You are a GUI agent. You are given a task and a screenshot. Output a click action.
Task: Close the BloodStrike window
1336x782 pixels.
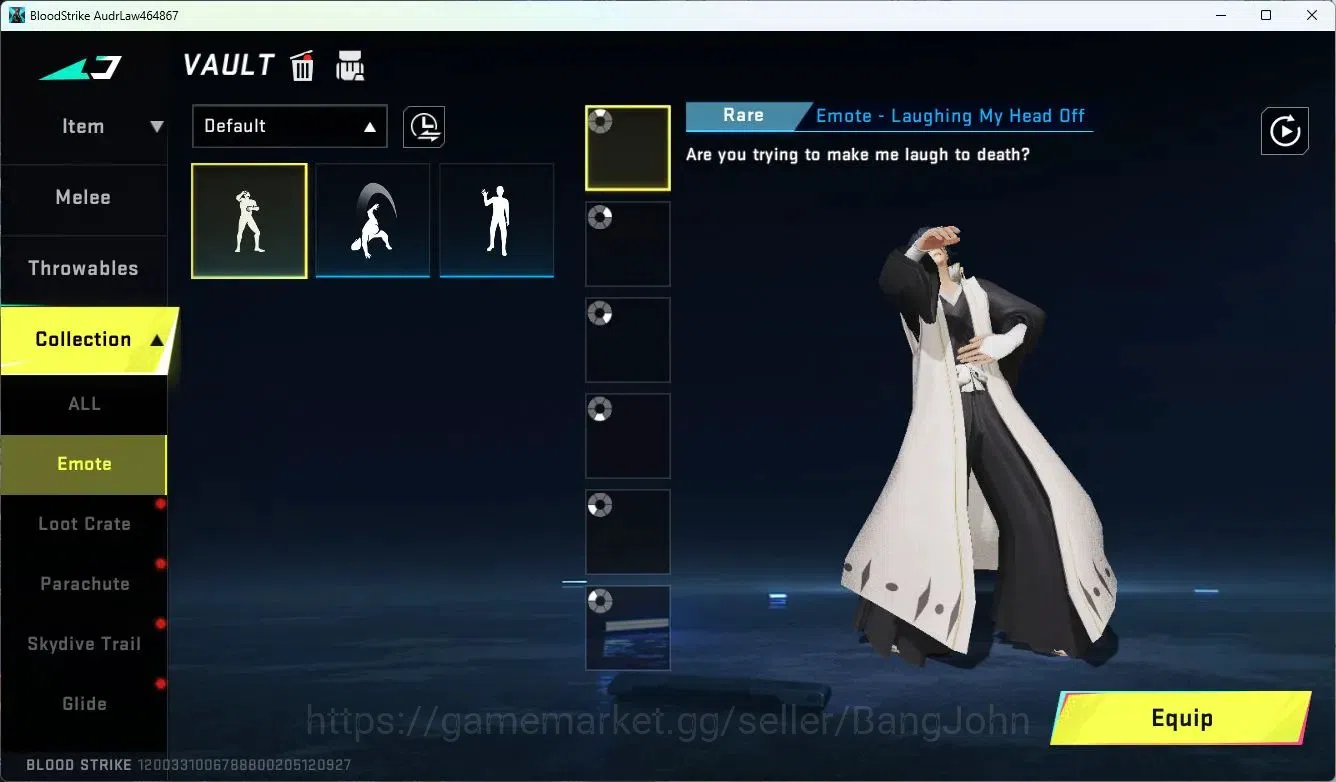[x=1312, y=16]
